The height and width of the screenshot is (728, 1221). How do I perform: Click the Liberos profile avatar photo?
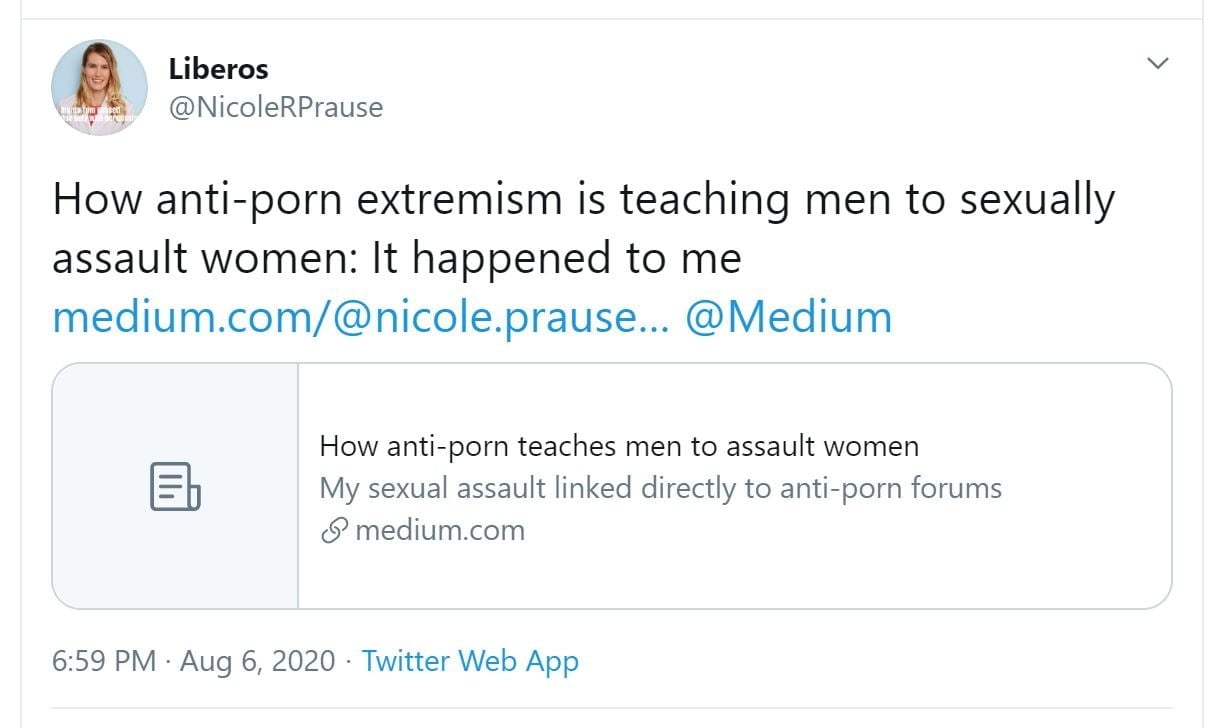coord(99,88)
